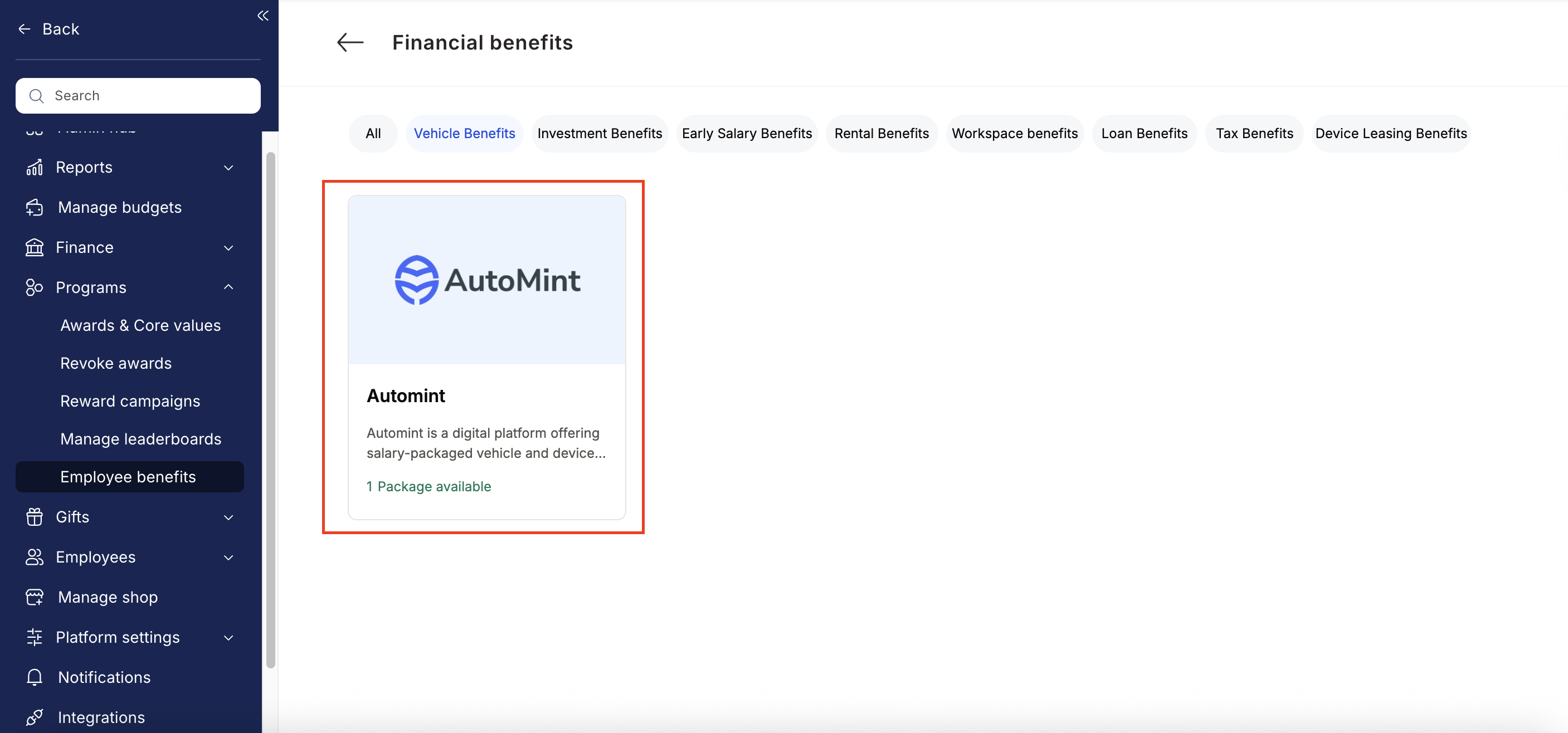Click the Reports menu label
Viewport: 1568px width, 733px height.
tap(84, 167)
